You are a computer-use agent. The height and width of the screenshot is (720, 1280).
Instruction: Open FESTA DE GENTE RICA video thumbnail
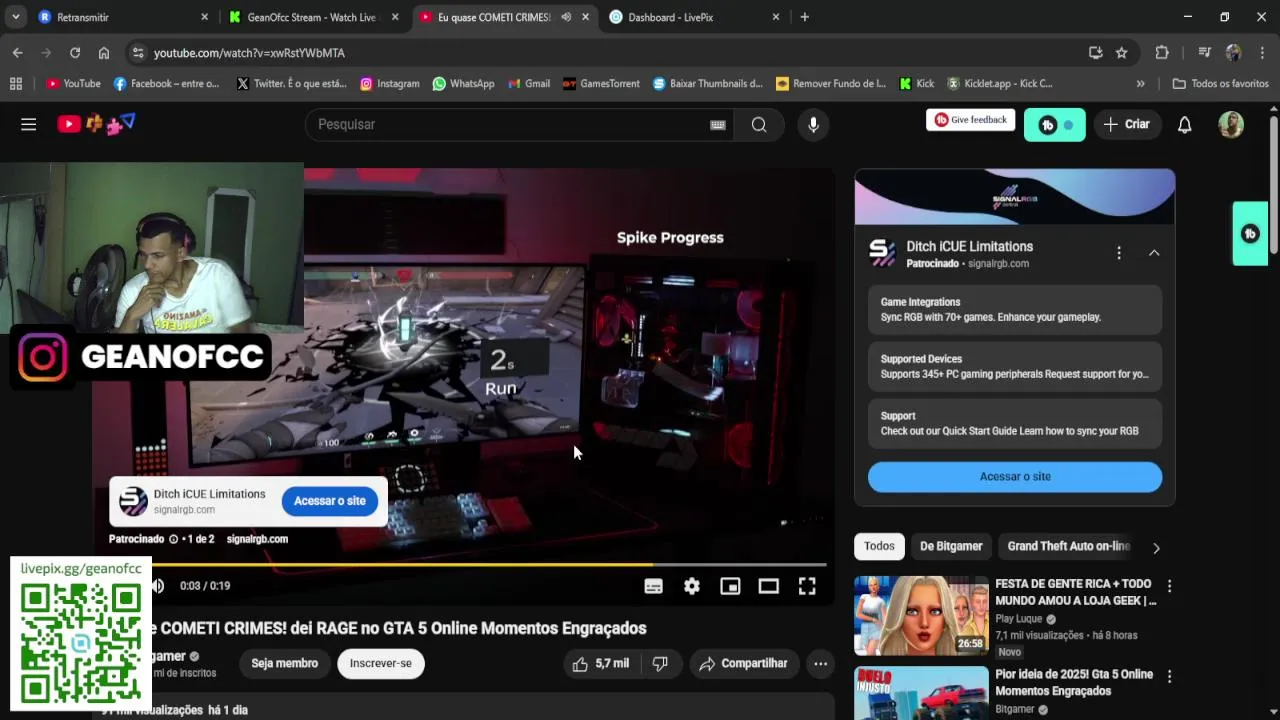(920, 616)
